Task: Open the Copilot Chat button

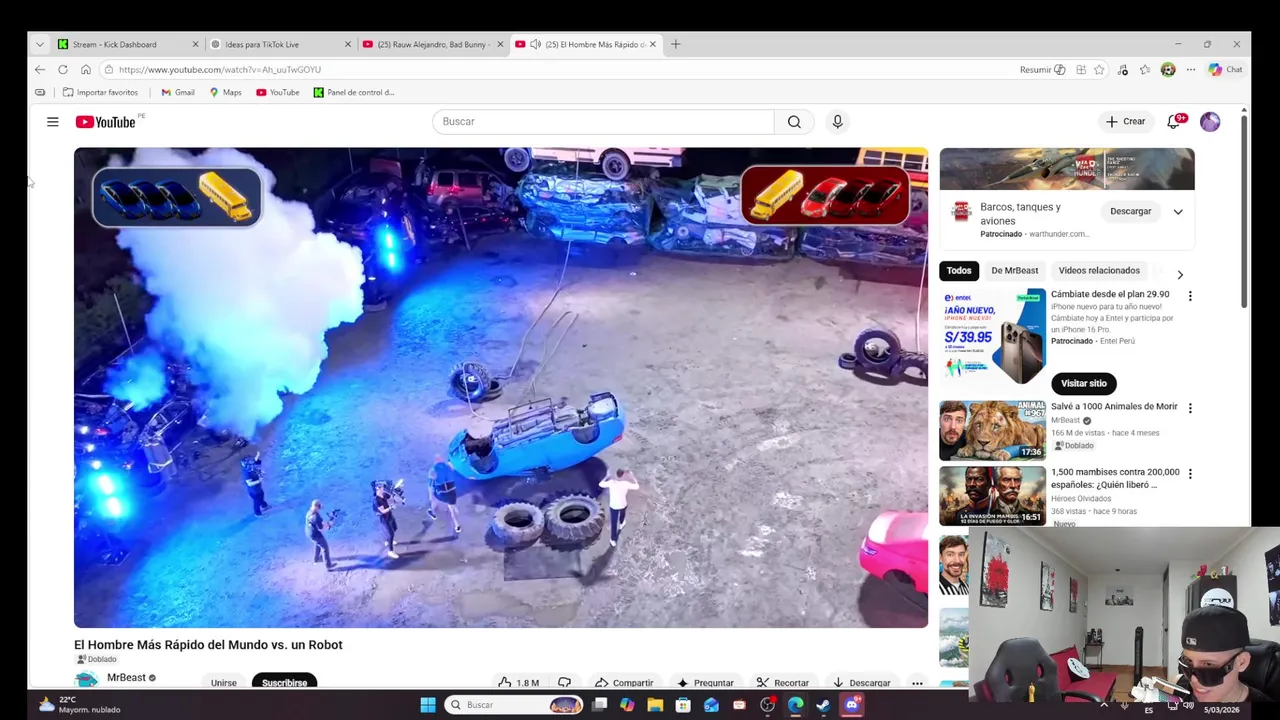Action: point(1225,69)
